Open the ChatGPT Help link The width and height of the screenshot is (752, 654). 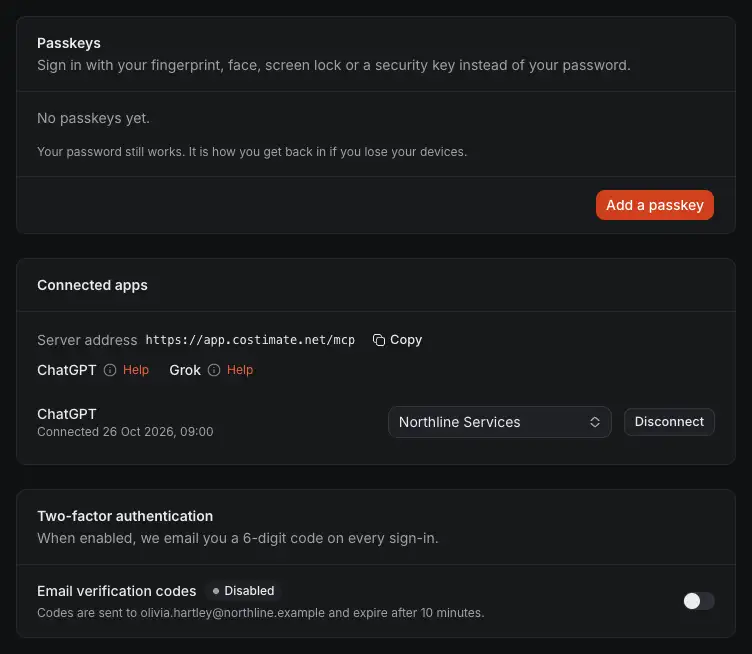click(136, 370)
